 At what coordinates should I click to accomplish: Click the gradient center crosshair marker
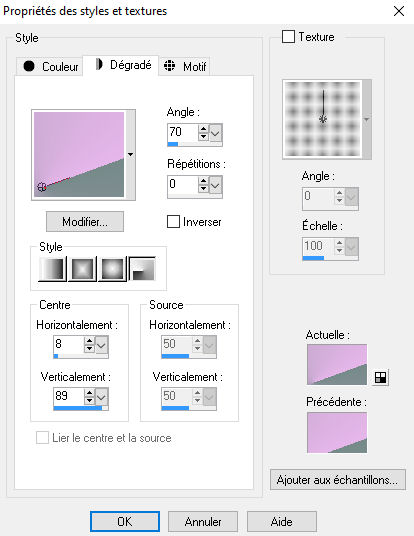pos(42,187)
